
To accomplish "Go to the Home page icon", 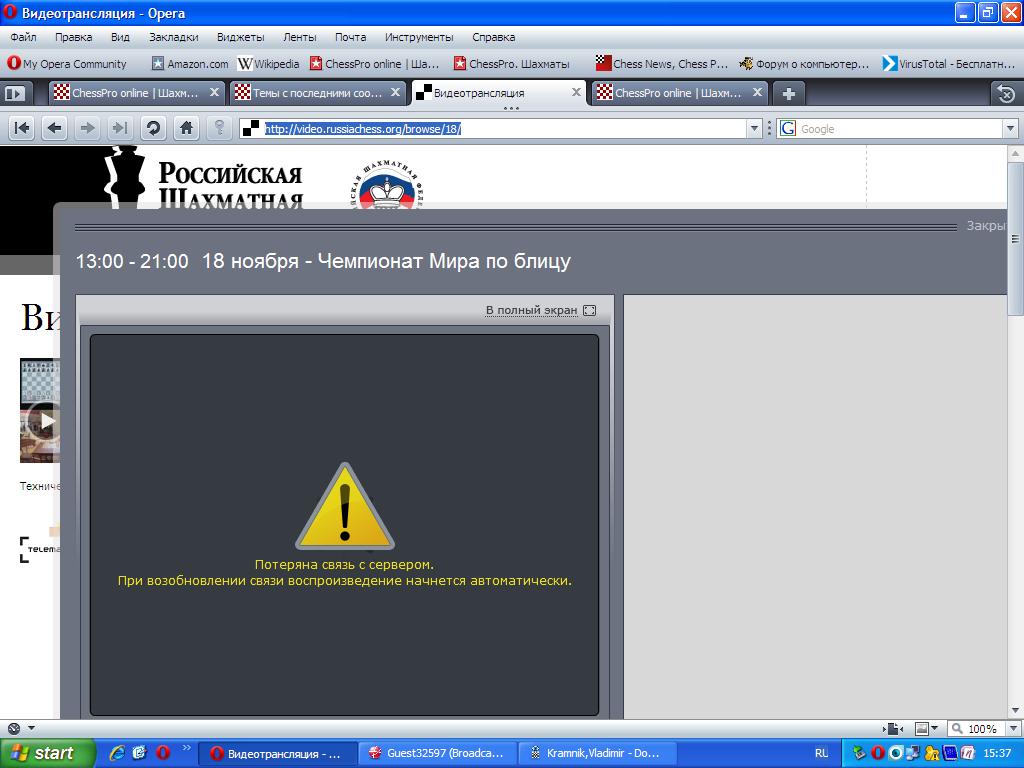I will pos(186,128).
